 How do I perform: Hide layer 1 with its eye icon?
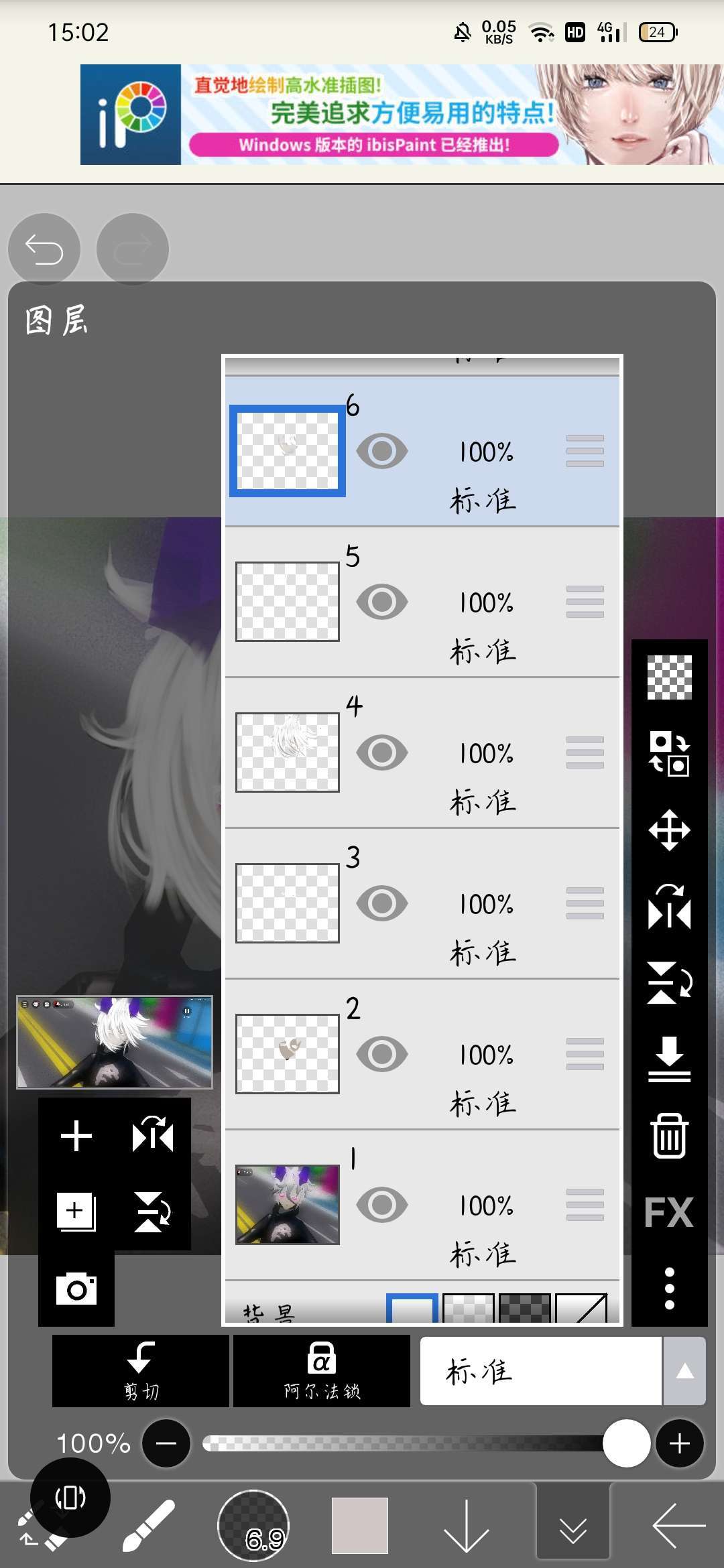pyautogui.click(x=382, y=1205)
